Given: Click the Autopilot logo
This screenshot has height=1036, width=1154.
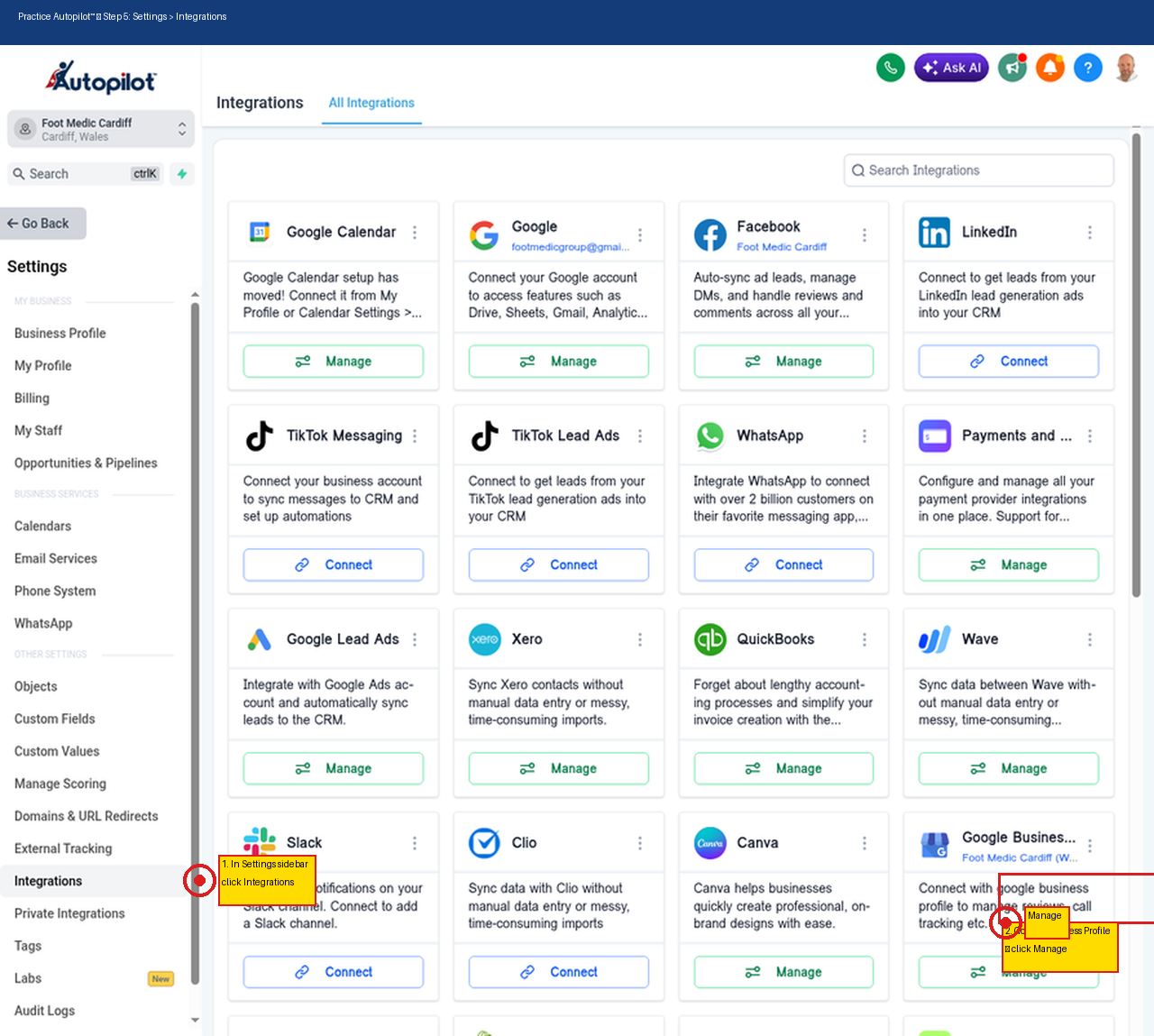Looking at the screenshot, I should click(x=101, y=78).
